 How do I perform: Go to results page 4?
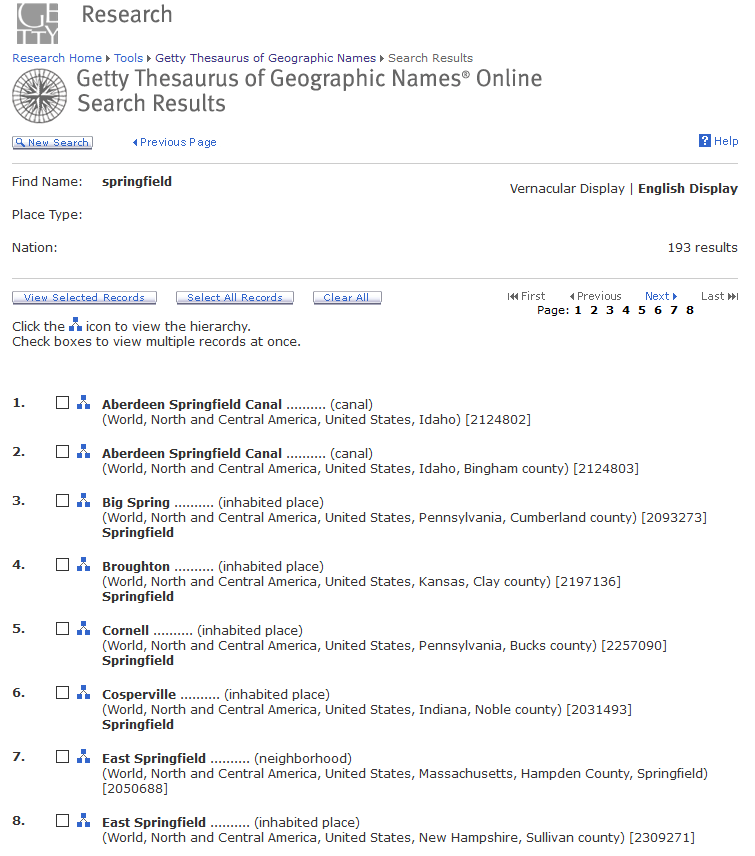(626, 310)
